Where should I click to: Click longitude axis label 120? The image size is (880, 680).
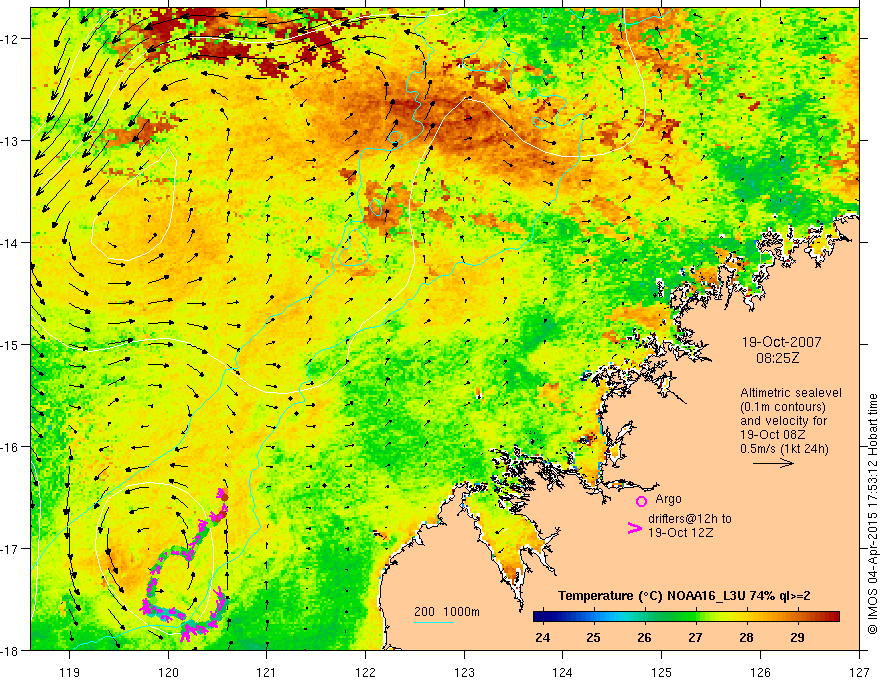pos(168,672)
